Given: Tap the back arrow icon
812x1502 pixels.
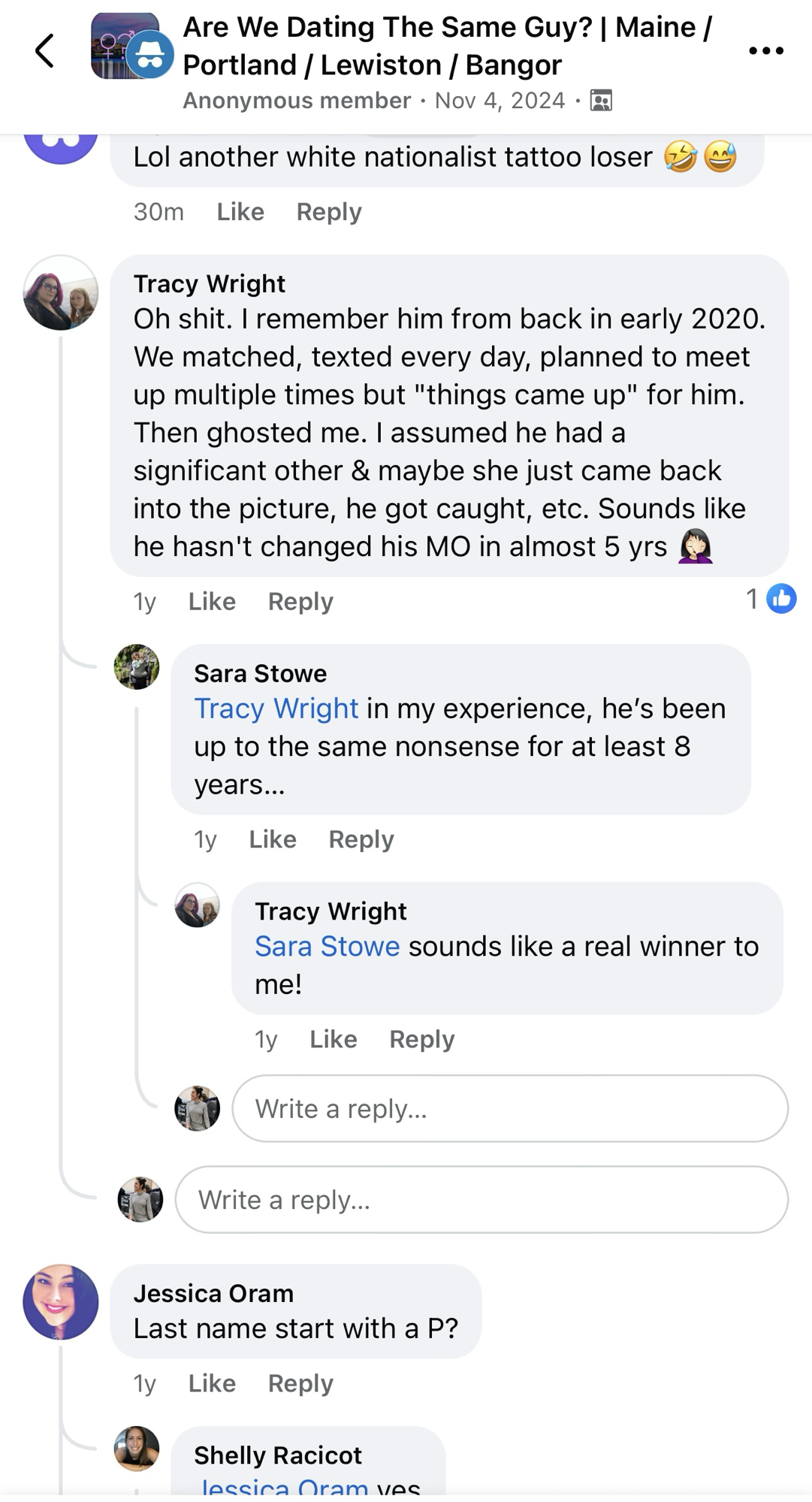Looking at the screenshot, I should point(45,51).
